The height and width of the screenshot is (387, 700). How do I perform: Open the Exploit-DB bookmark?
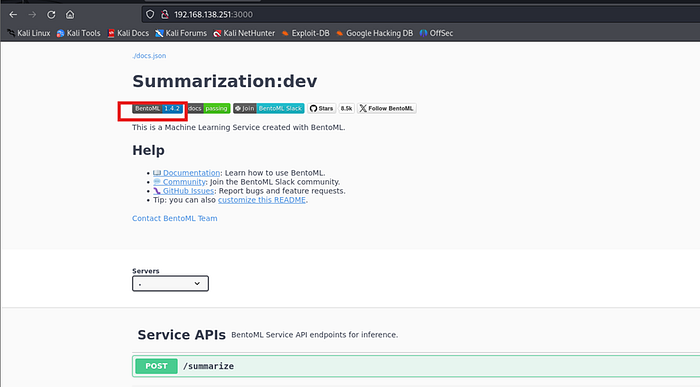click(x=305, y=33)
